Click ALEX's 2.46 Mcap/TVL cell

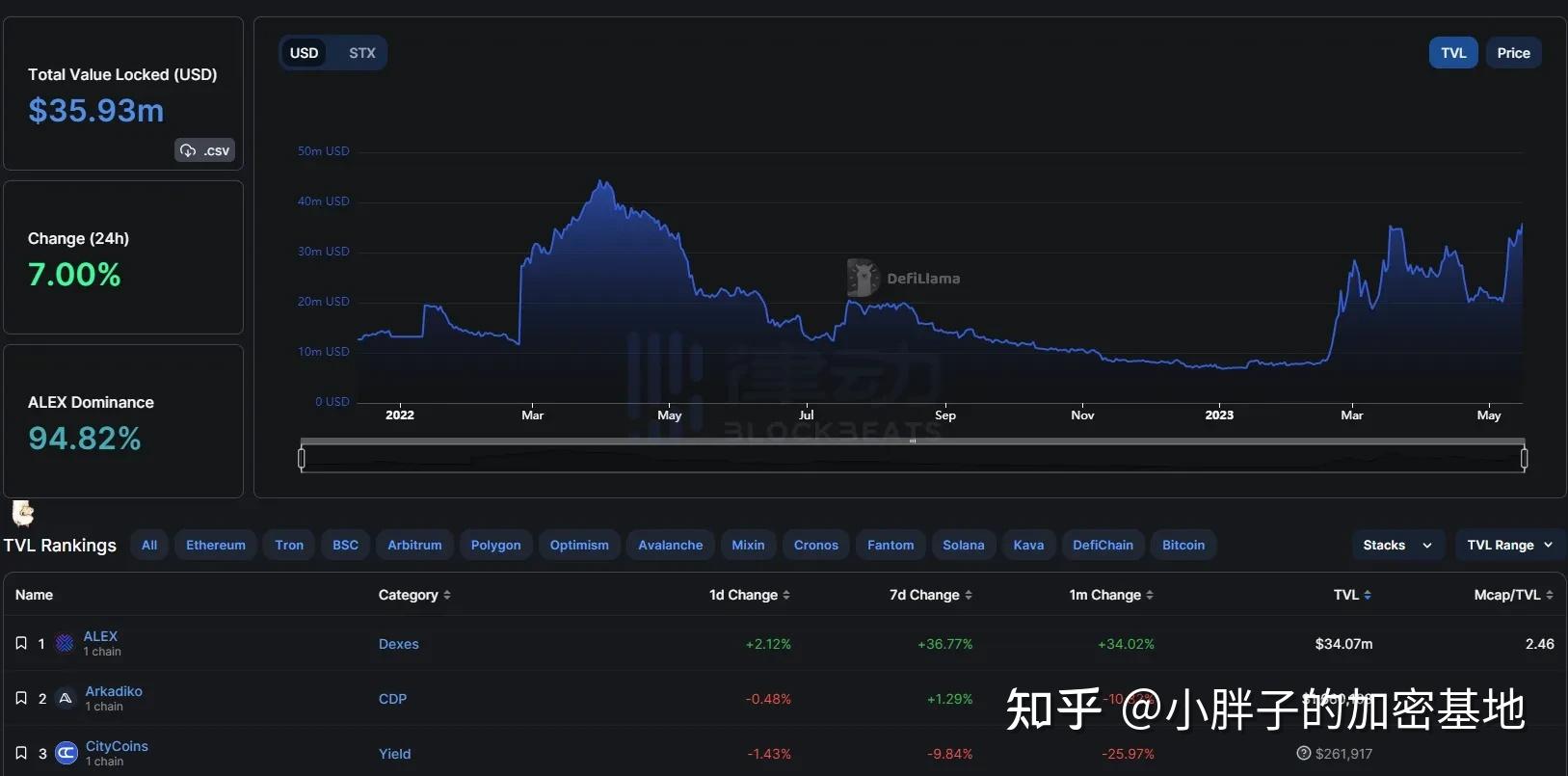tap(1539, 644)
